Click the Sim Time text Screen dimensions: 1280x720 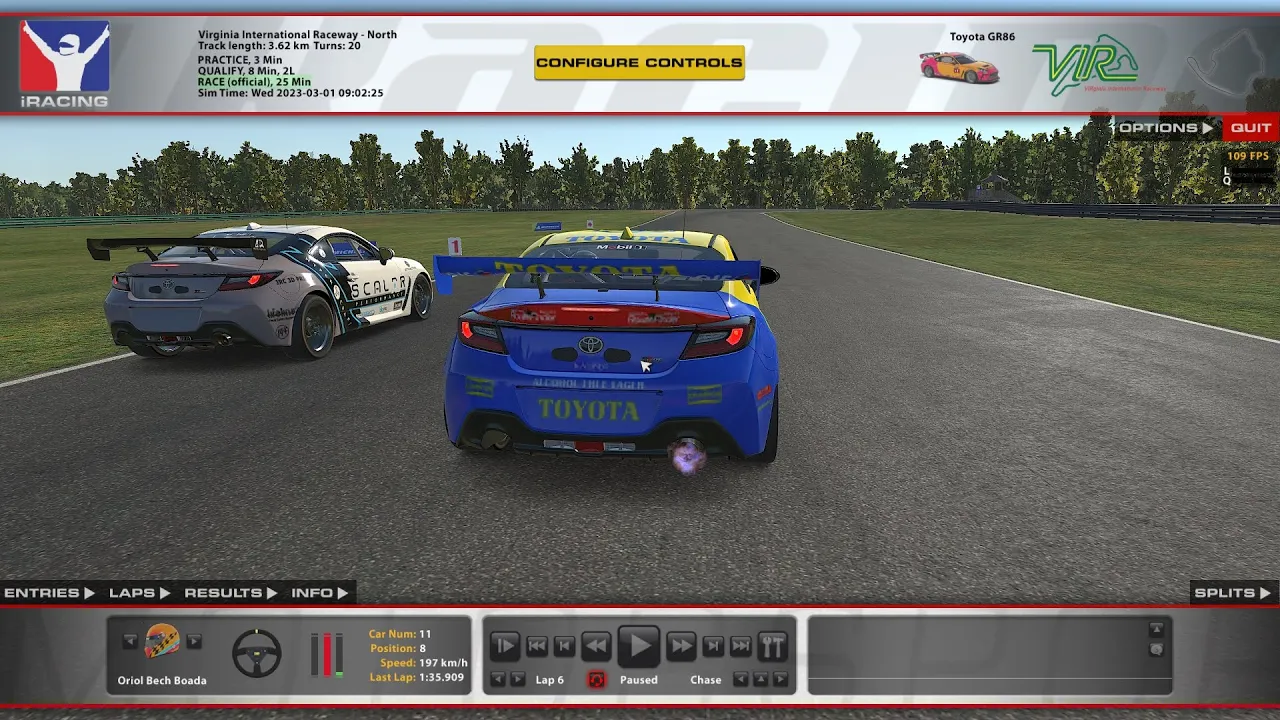tap(290, 93)
